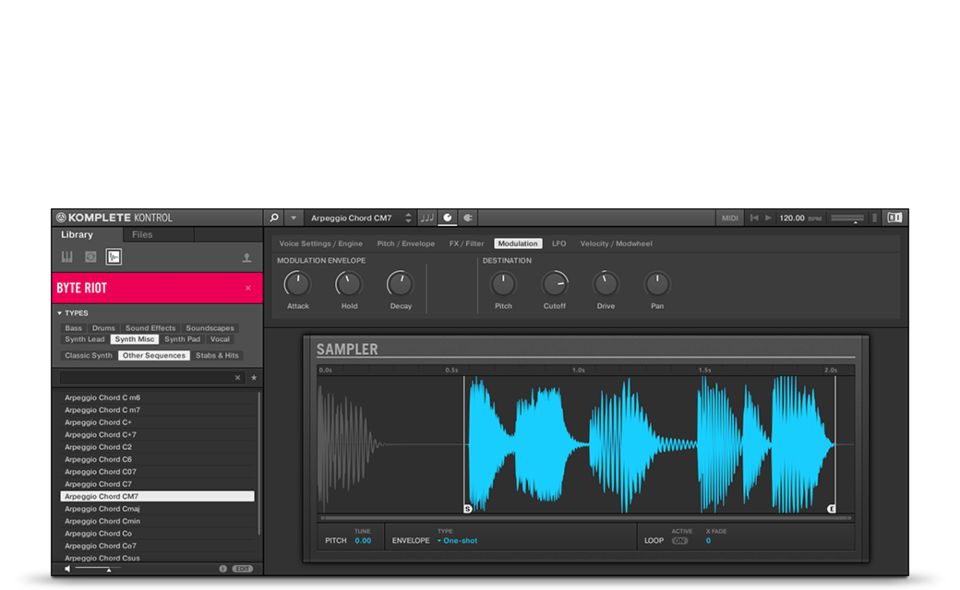
Task: Toggle the loop Active ON switch
Action: (680, 541)
